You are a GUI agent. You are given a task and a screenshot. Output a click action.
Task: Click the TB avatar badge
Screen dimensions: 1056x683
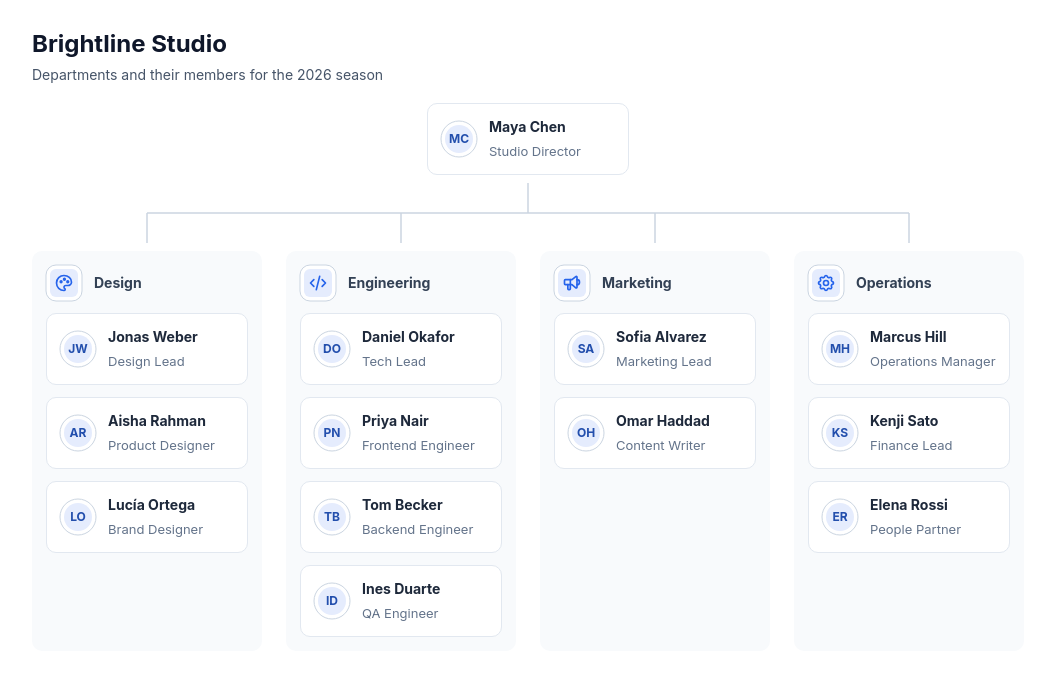(332, 517)
